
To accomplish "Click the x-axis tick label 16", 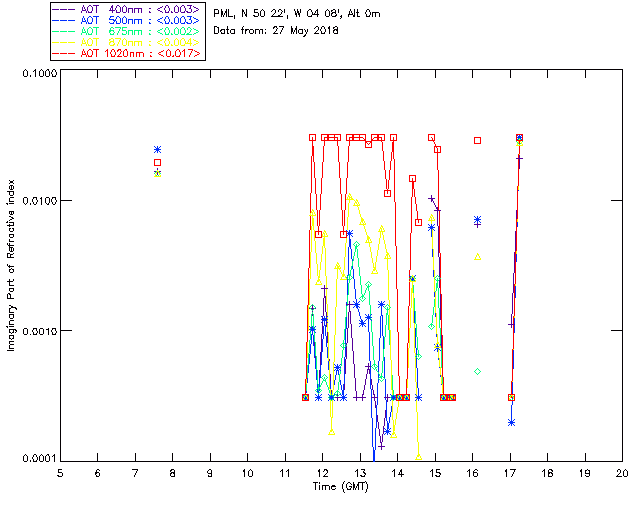I will coord(472,473).
